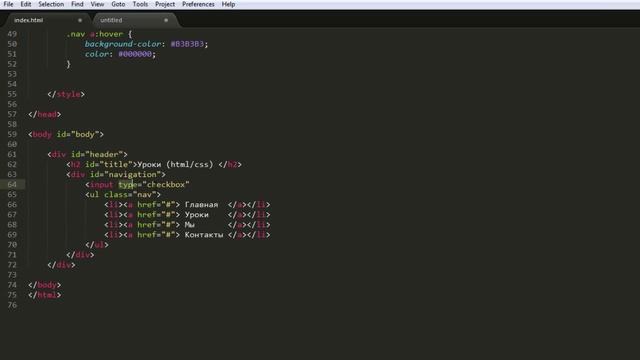Click the text "Главная" on line 66
The height and width of the screenshot is (360, 640).
point(201,204)
